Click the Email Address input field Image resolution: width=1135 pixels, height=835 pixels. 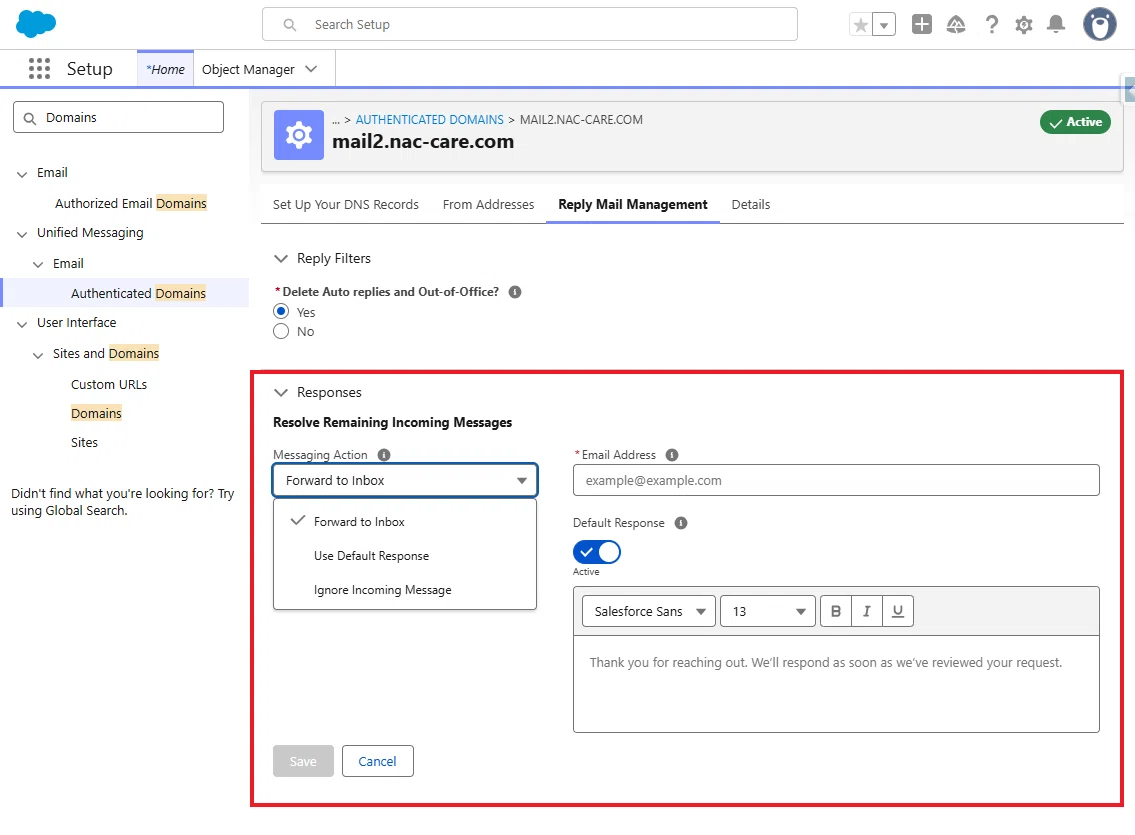click(x=836, y=480)
